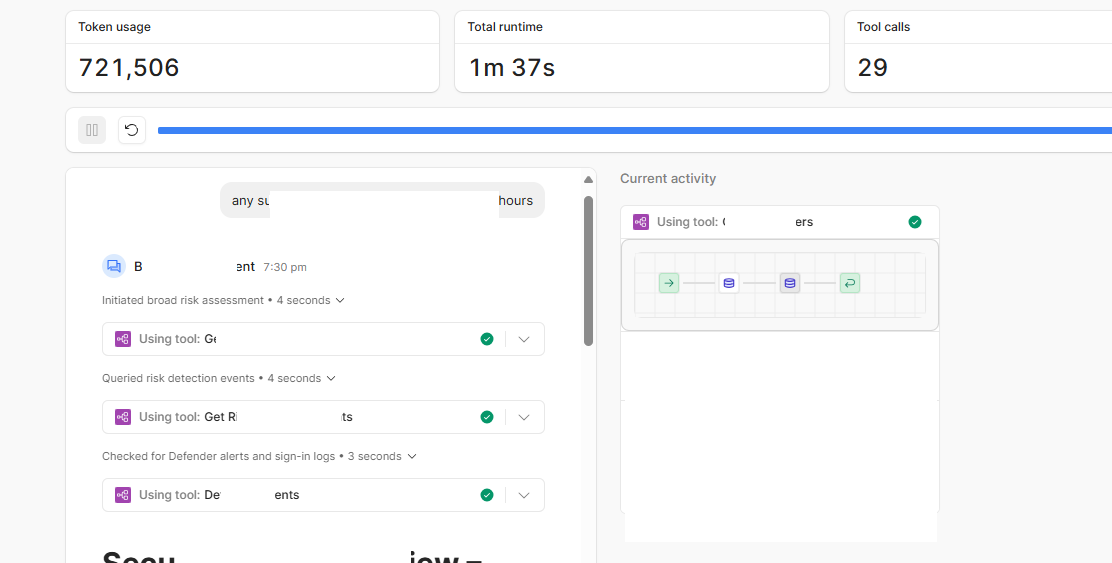Image resolution: width=1112 pixels, height=563 pixels.
Task: Expand the 'Queried risk detection events' step
Action: [331, 378]
